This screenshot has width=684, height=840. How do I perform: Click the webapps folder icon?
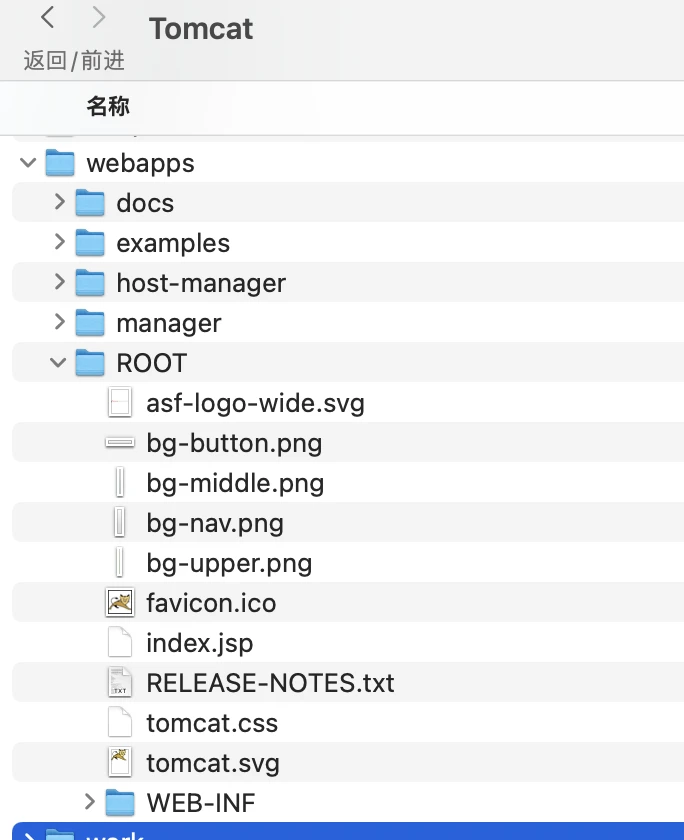pyautogui.click(x=60, y=163)
